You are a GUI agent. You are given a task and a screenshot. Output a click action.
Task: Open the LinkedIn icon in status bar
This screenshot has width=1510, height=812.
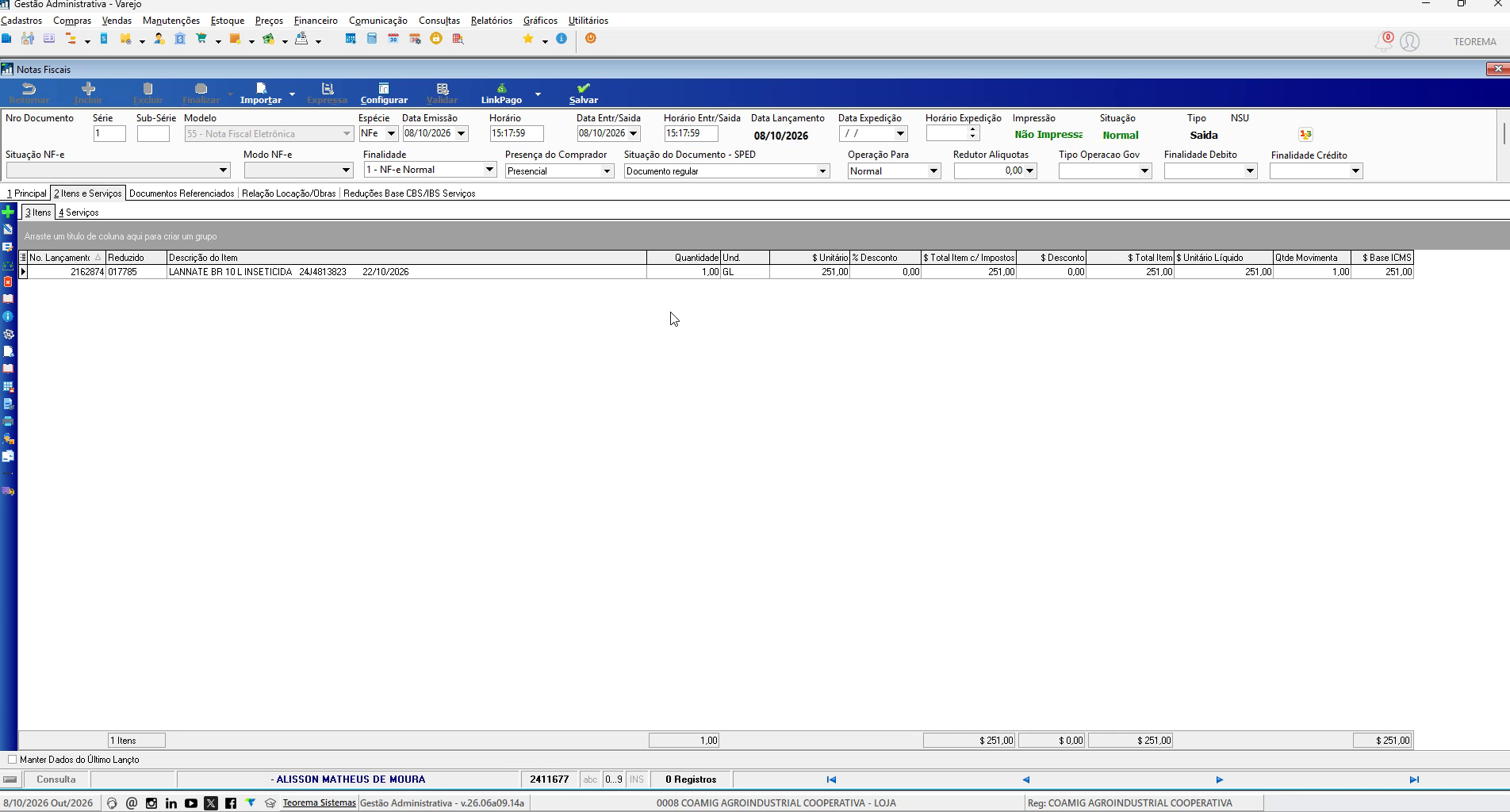171,803
